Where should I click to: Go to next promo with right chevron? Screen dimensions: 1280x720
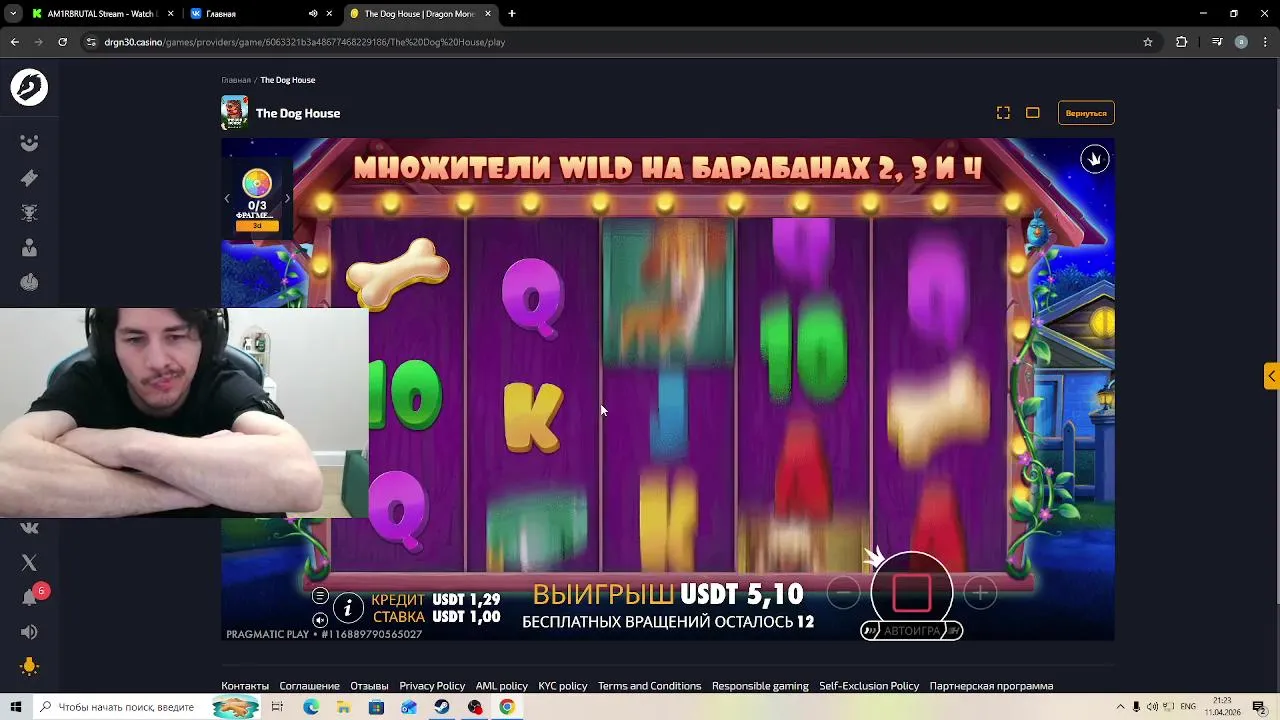[287, 199]
